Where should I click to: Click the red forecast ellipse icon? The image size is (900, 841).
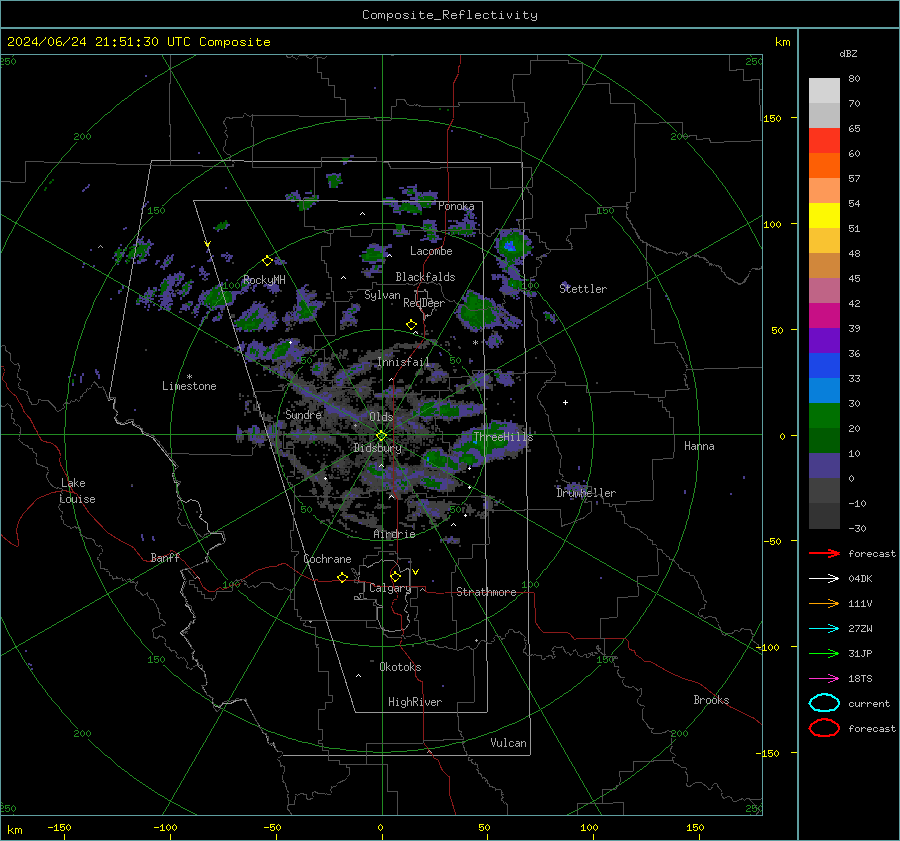(824, 728)
